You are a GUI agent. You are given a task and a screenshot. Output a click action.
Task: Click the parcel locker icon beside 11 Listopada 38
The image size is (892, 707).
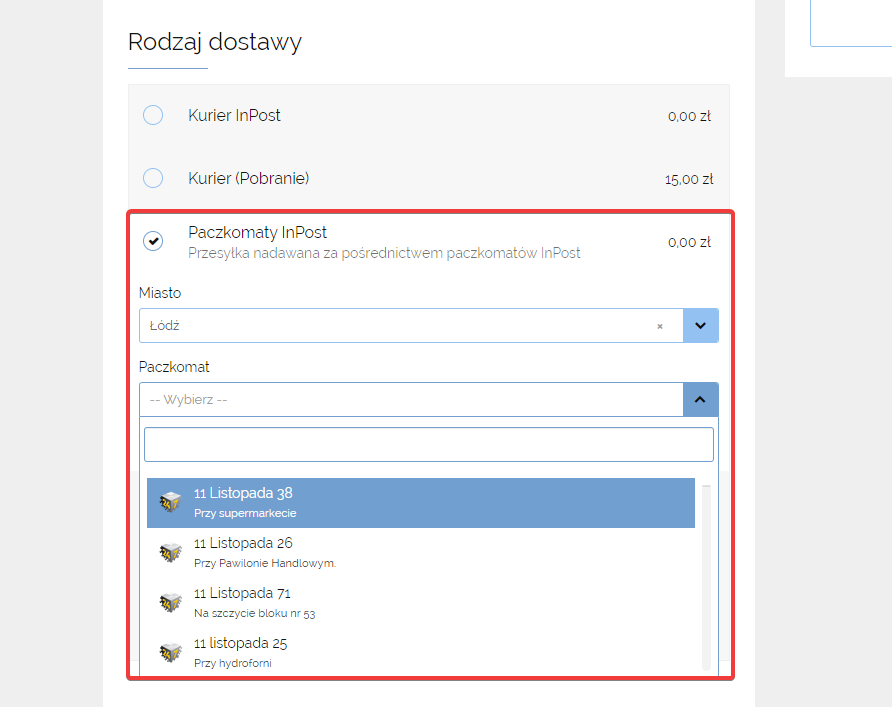170,502
